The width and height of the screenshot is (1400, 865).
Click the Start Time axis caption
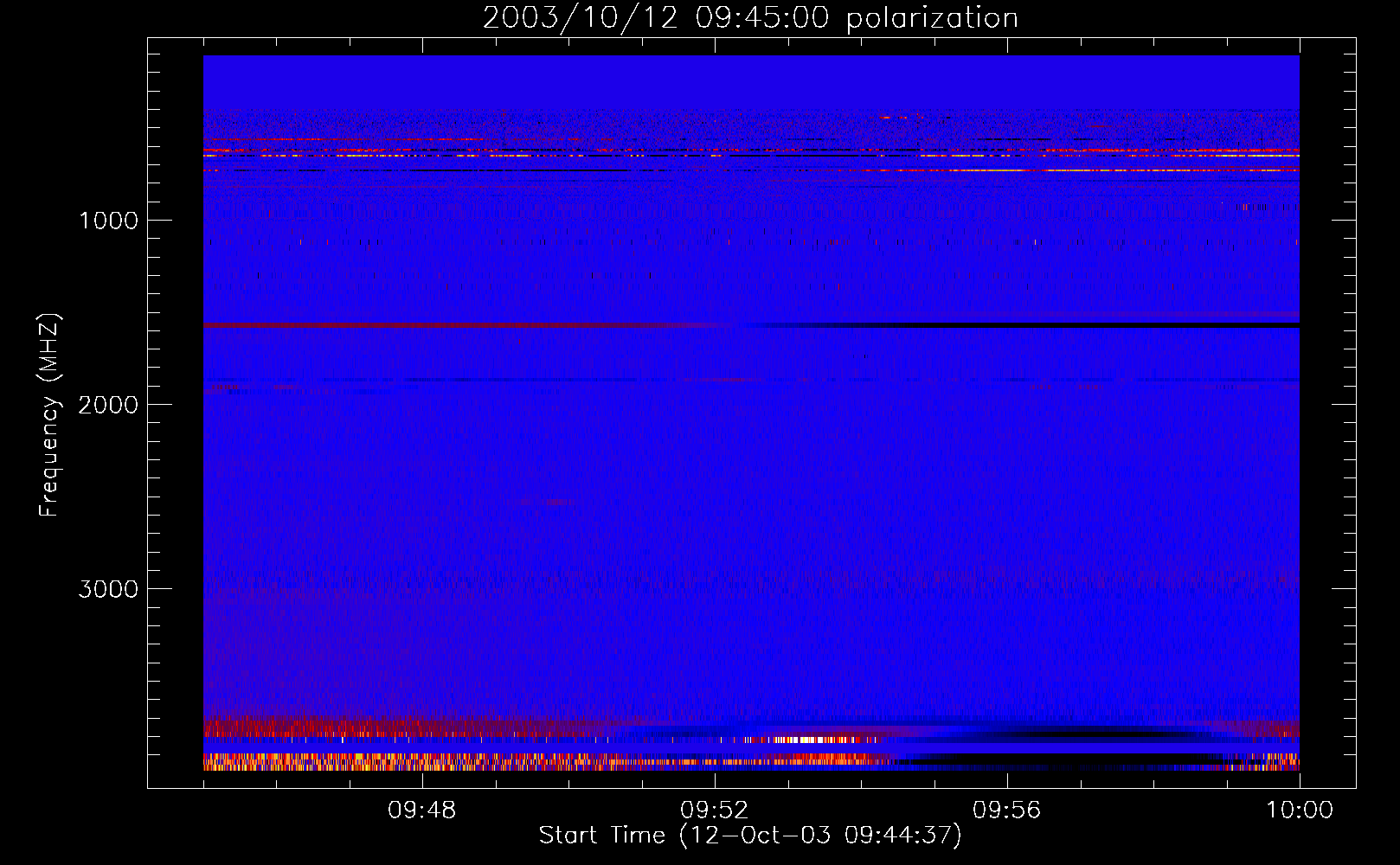750,836
